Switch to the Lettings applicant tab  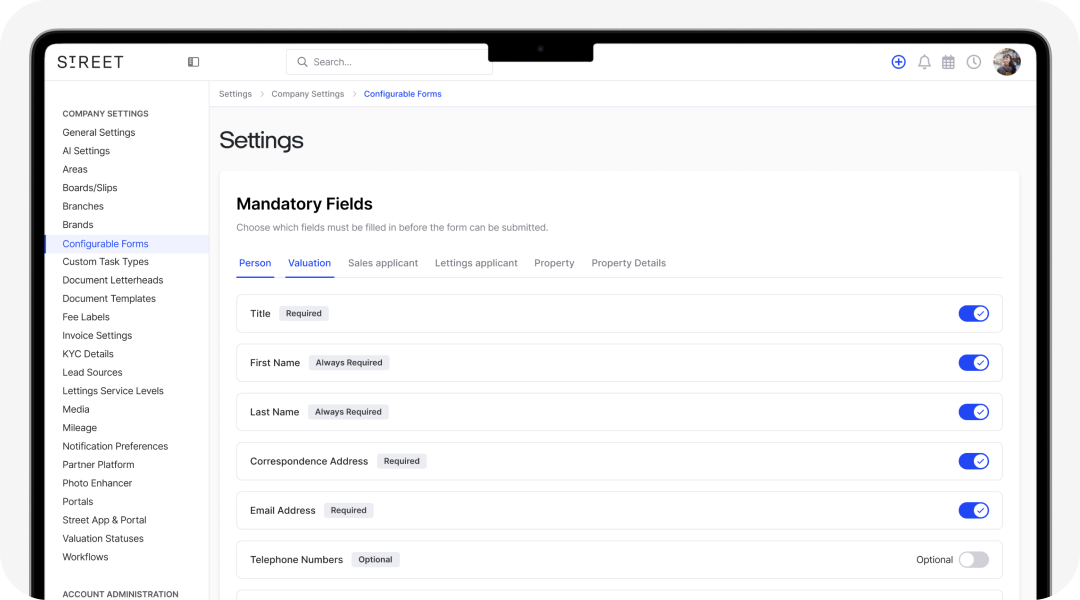click(476, 263)
